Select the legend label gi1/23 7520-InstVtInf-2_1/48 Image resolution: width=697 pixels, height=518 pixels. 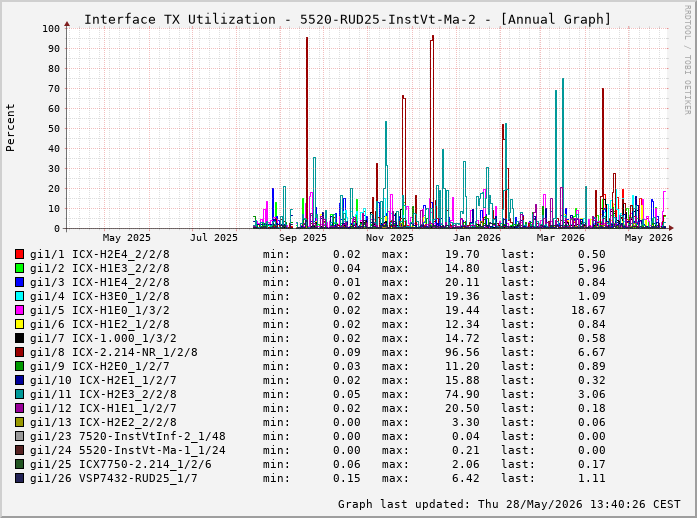pos(128,436)
